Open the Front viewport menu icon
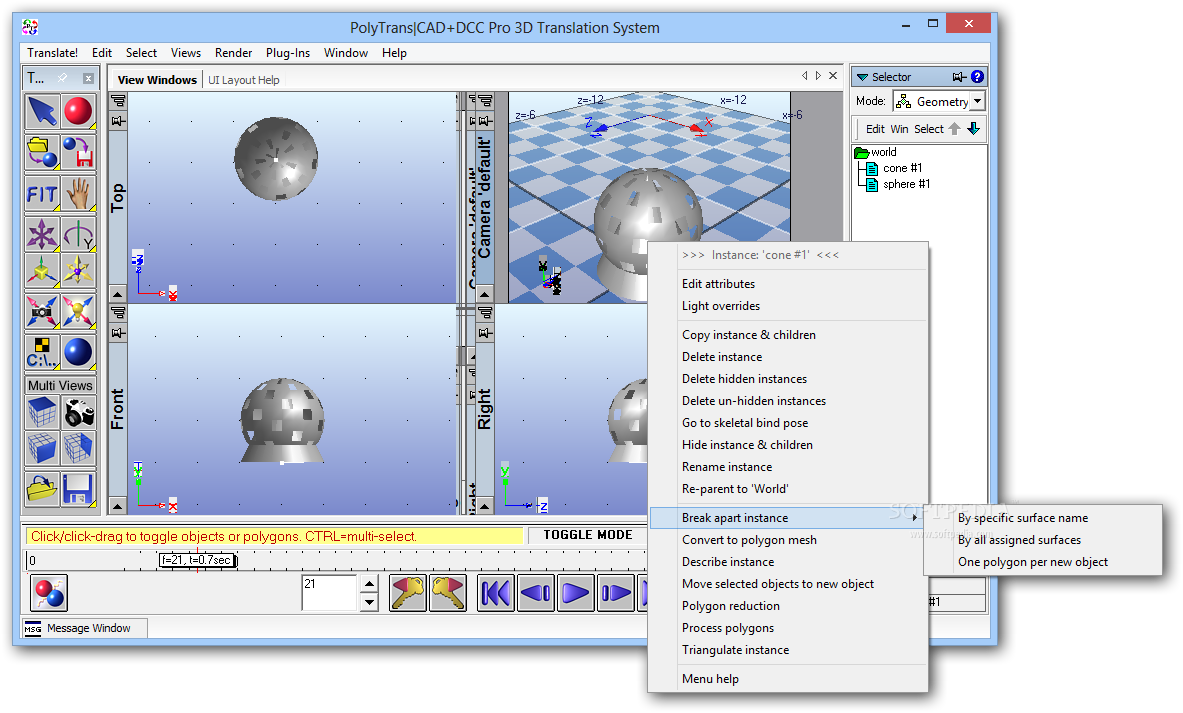Viewport: 1183px width, 713px height. tap(118, 312)
